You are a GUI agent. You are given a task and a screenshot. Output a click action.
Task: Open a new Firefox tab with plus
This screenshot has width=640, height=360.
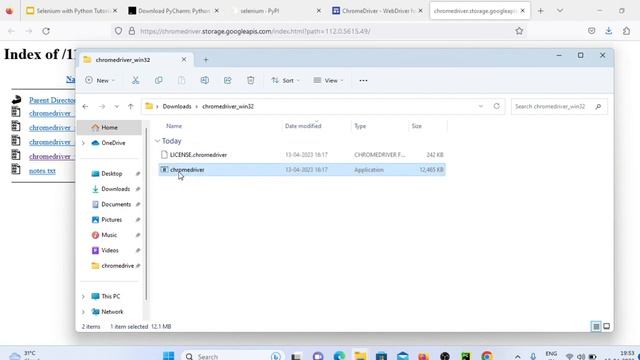click(x=541, y=11)
